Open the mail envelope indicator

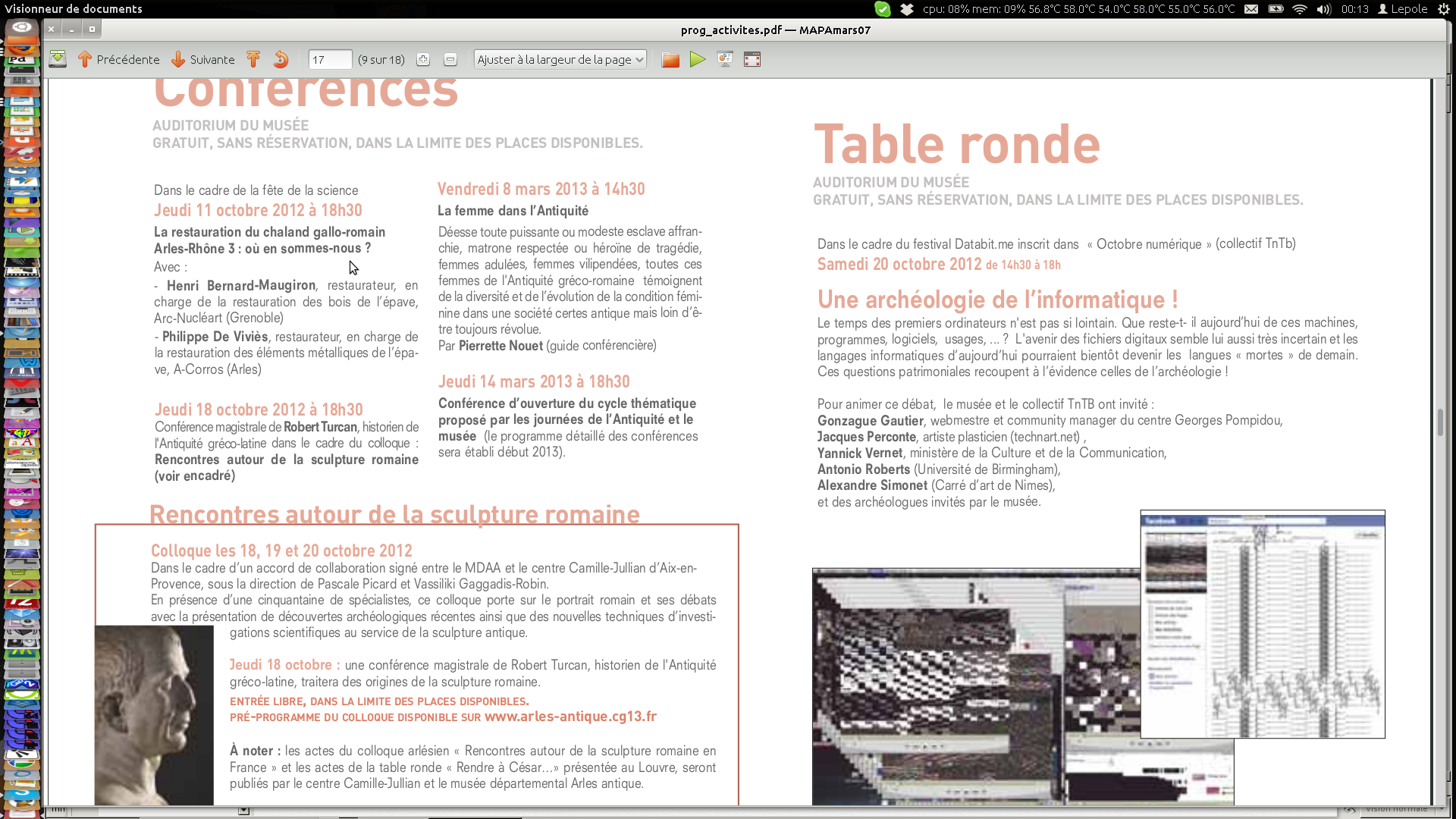point(1251,9)
